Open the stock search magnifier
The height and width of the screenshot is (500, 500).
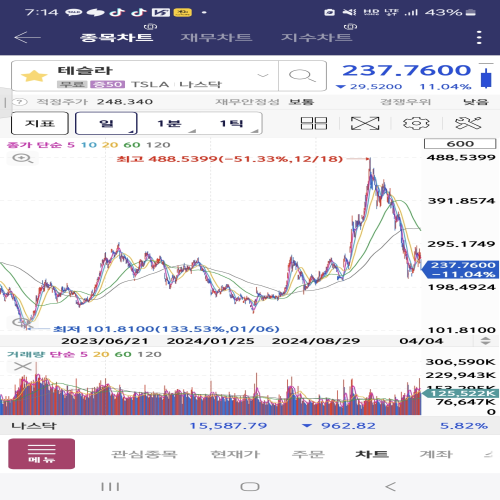pos(302,76)
